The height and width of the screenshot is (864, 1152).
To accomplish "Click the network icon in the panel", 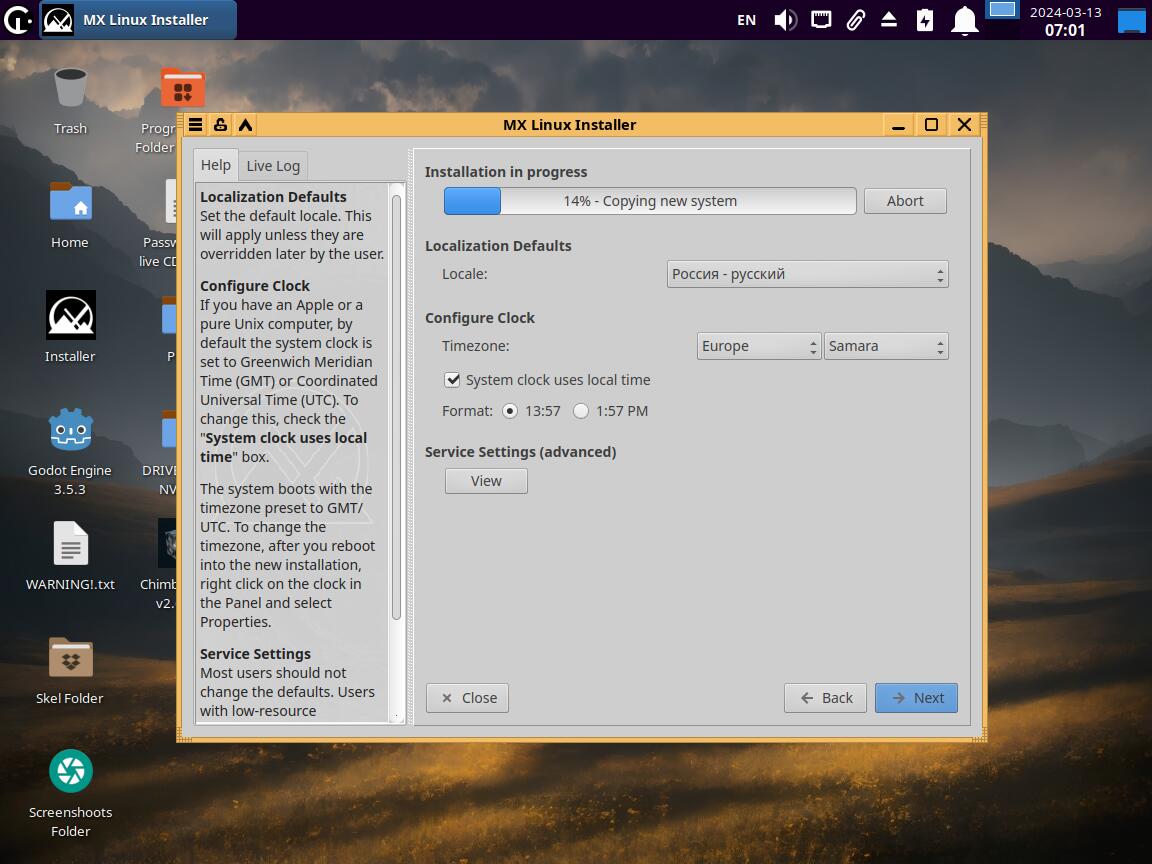I will [821, 20].
